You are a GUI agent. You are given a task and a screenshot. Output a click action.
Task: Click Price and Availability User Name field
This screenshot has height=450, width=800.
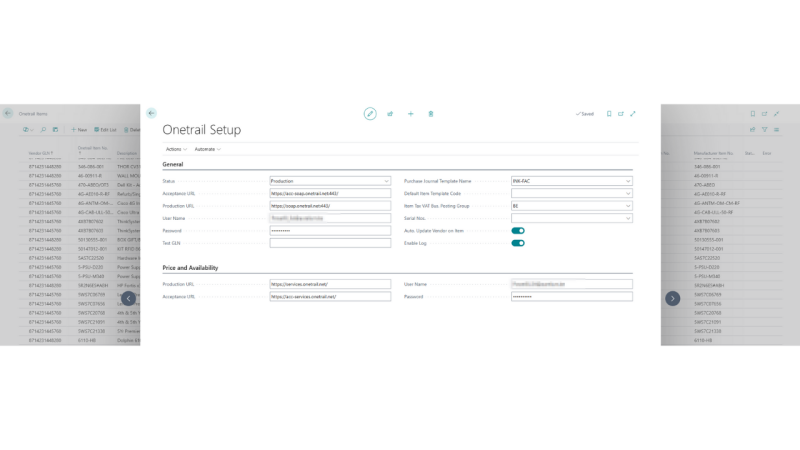(x=572, y=284)
